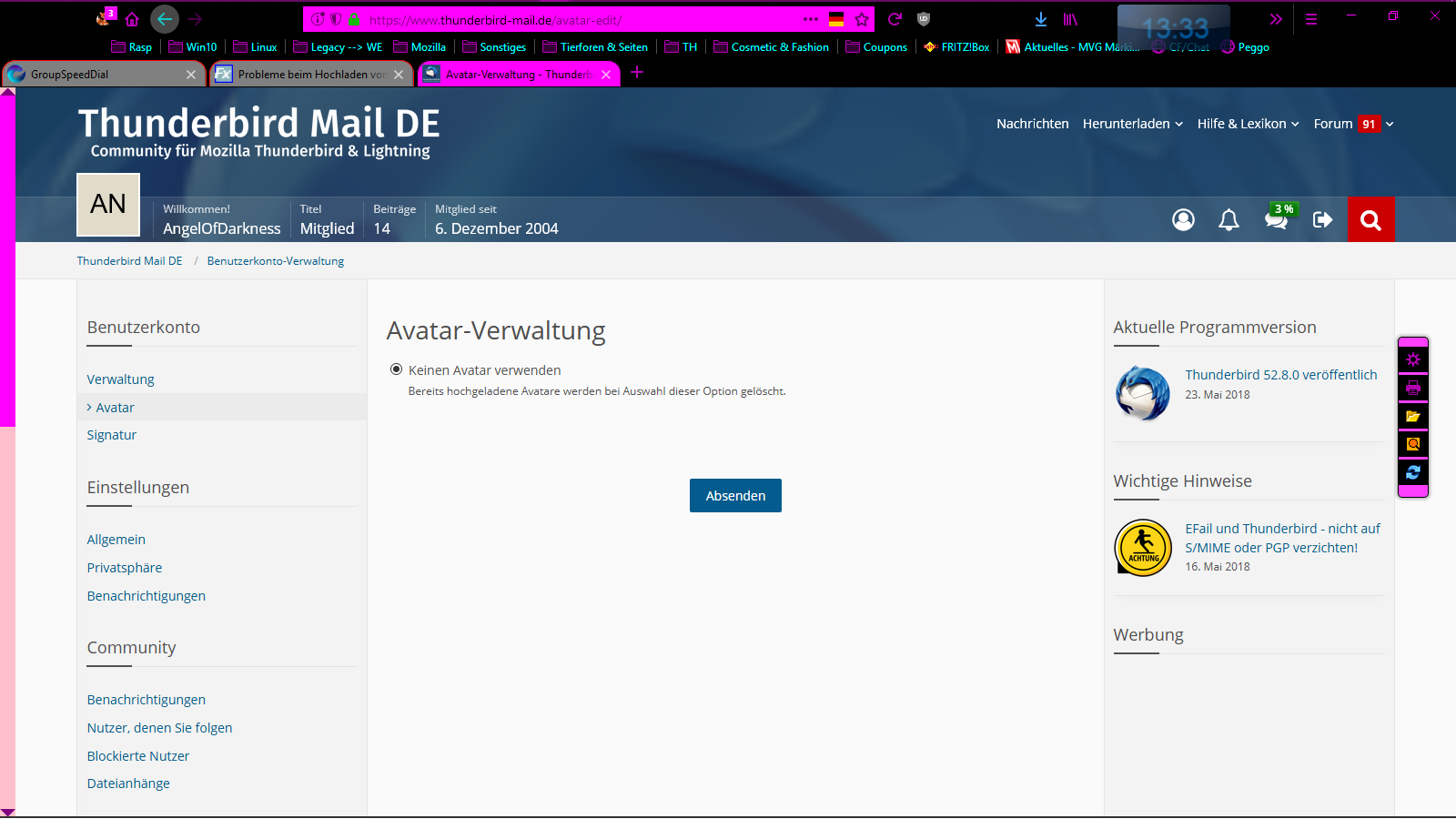The height and width of the screenshot is (819, 1456).
Task: Open page actions three-dot menu
Action: click(x=811, y=19)
